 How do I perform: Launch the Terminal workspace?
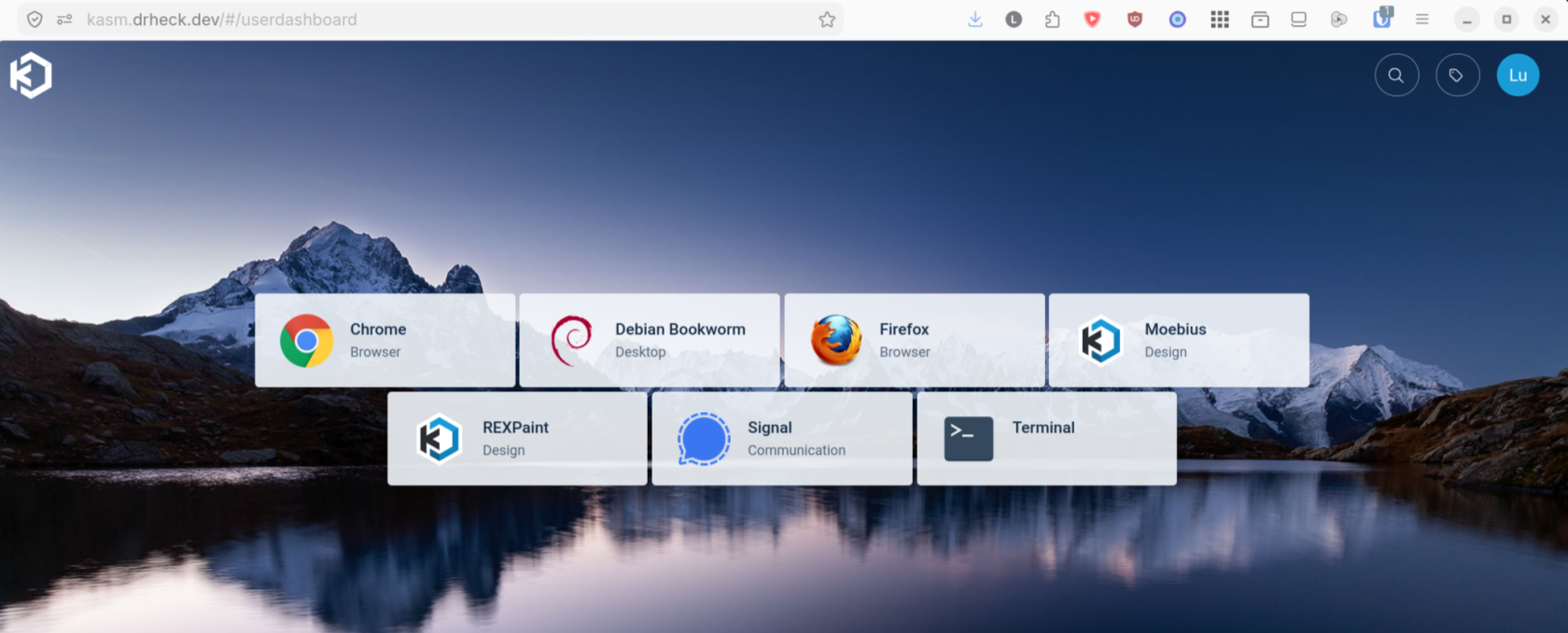[x=1046, y=438]
